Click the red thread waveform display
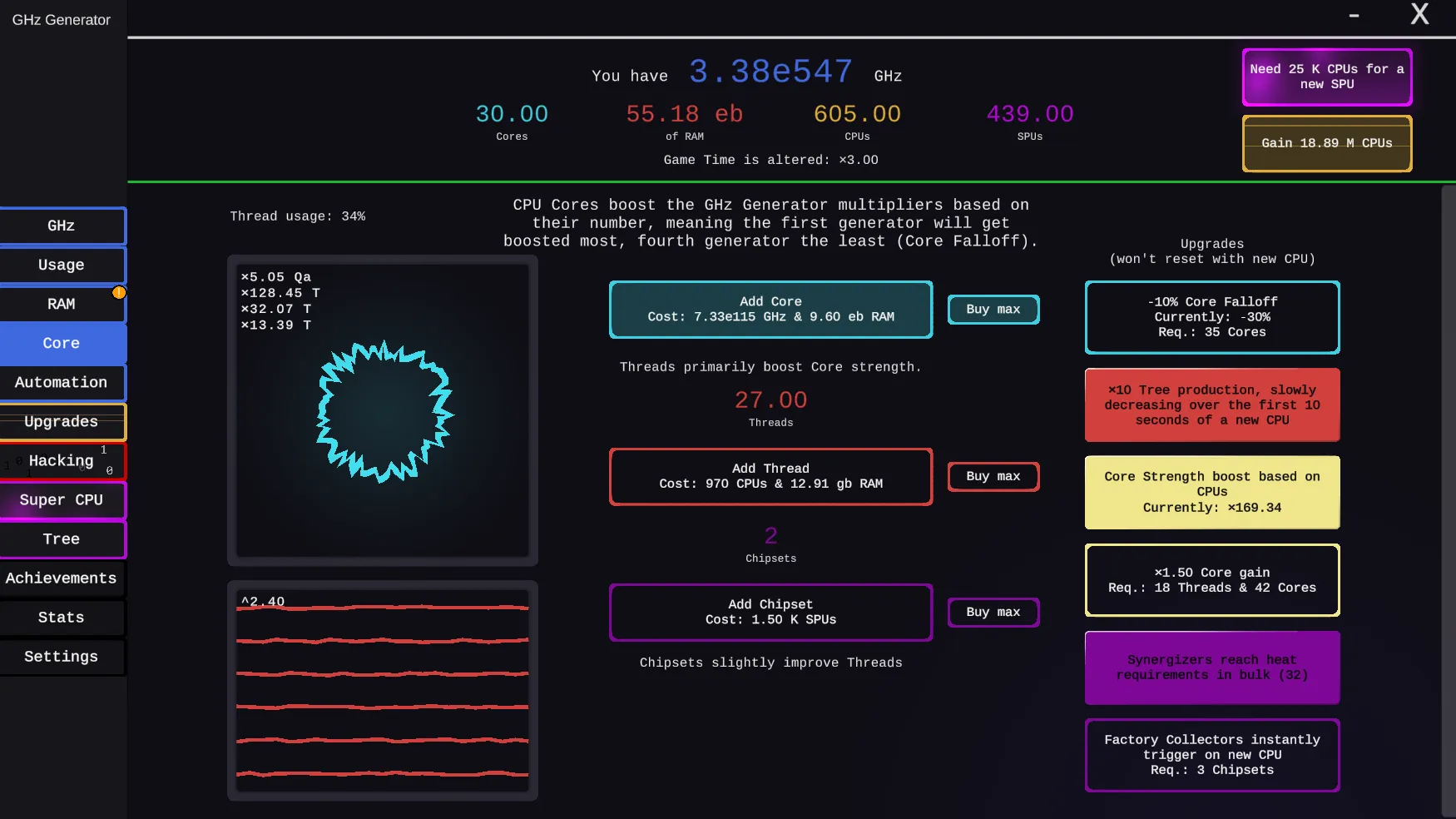The width and height of the screenshot is (1456, 819). pyautogui.click(x=382, y=690)
